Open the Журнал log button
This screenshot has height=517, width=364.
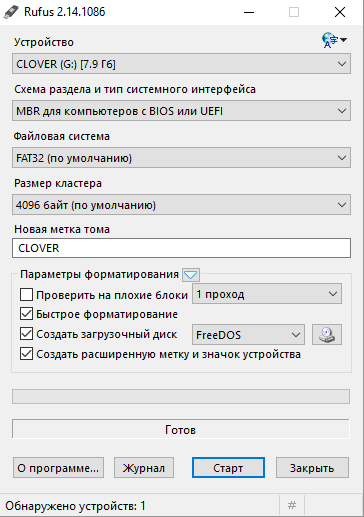(144, 468)
